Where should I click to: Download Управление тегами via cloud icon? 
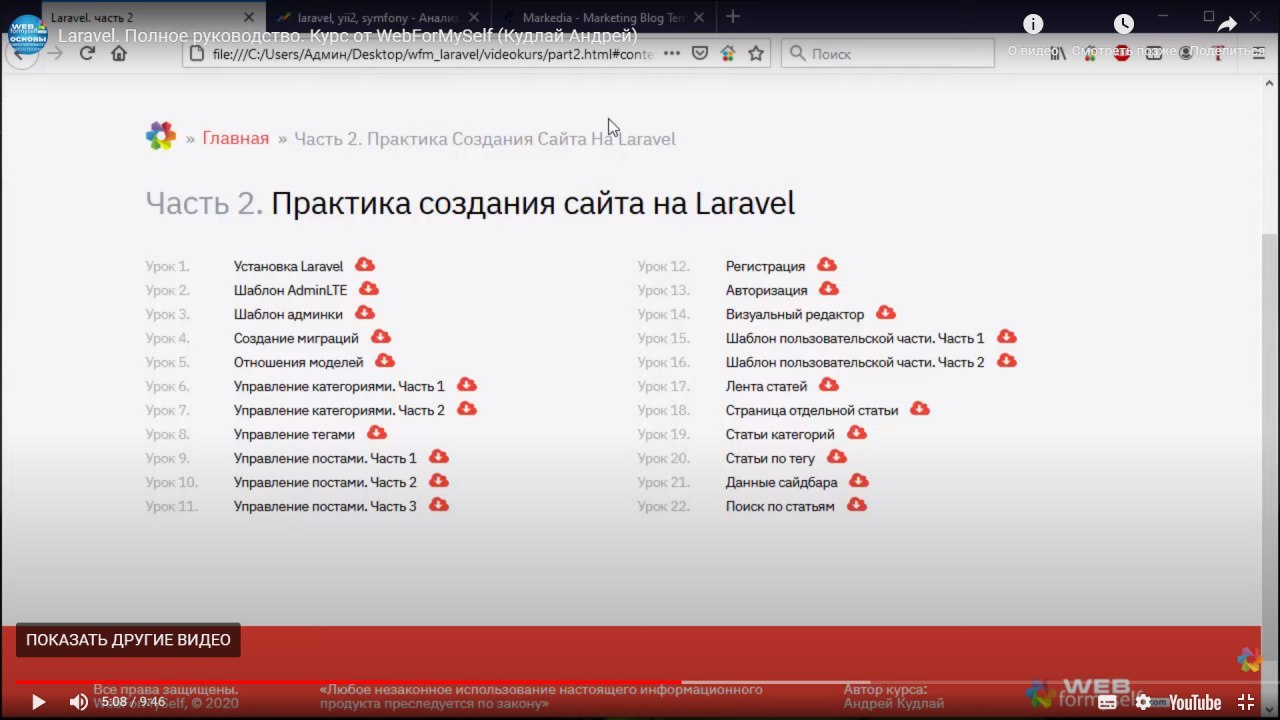pos(377,433)
